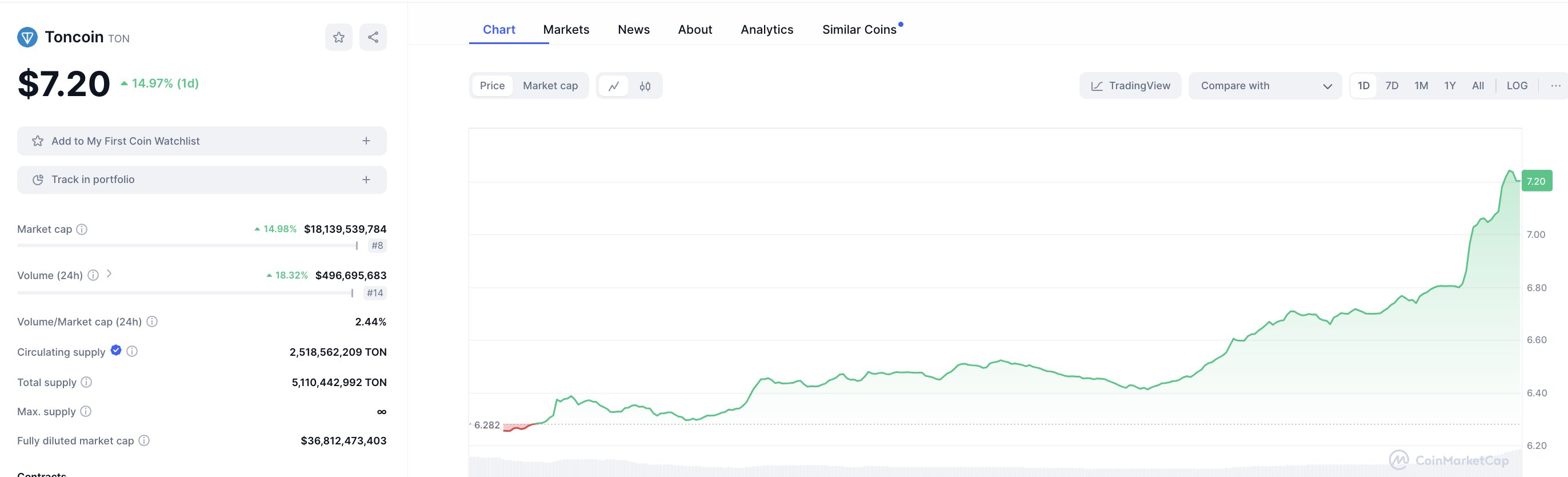Open the Circulating supply info icon
The height and width of the screenshot is (477, 1568).
pos(132,352)
